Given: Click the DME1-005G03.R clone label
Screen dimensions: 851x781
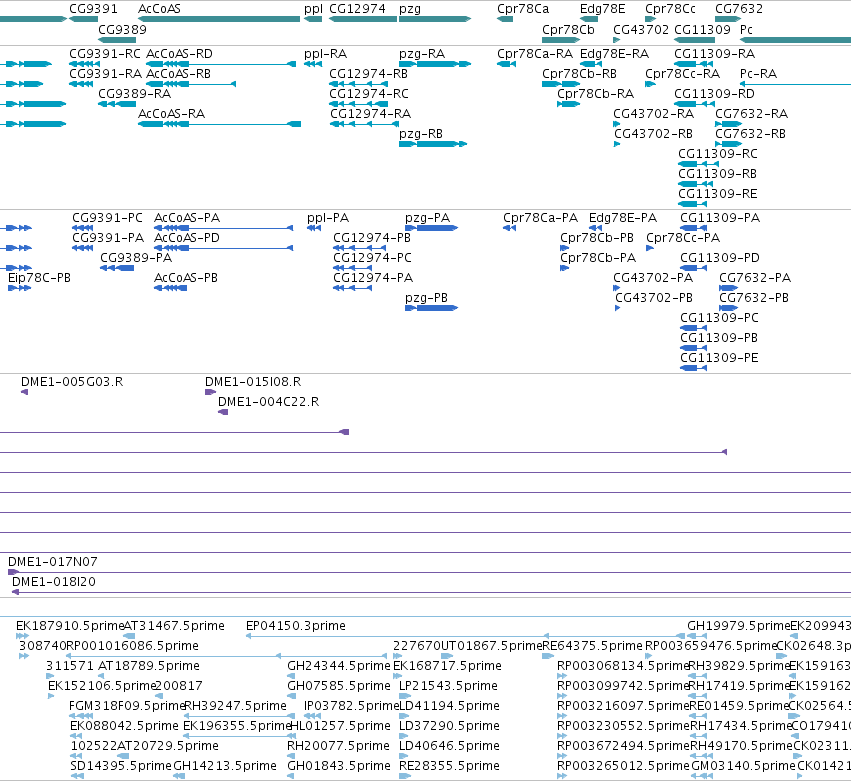Looking at the screenshot, I should coord(72,382).
